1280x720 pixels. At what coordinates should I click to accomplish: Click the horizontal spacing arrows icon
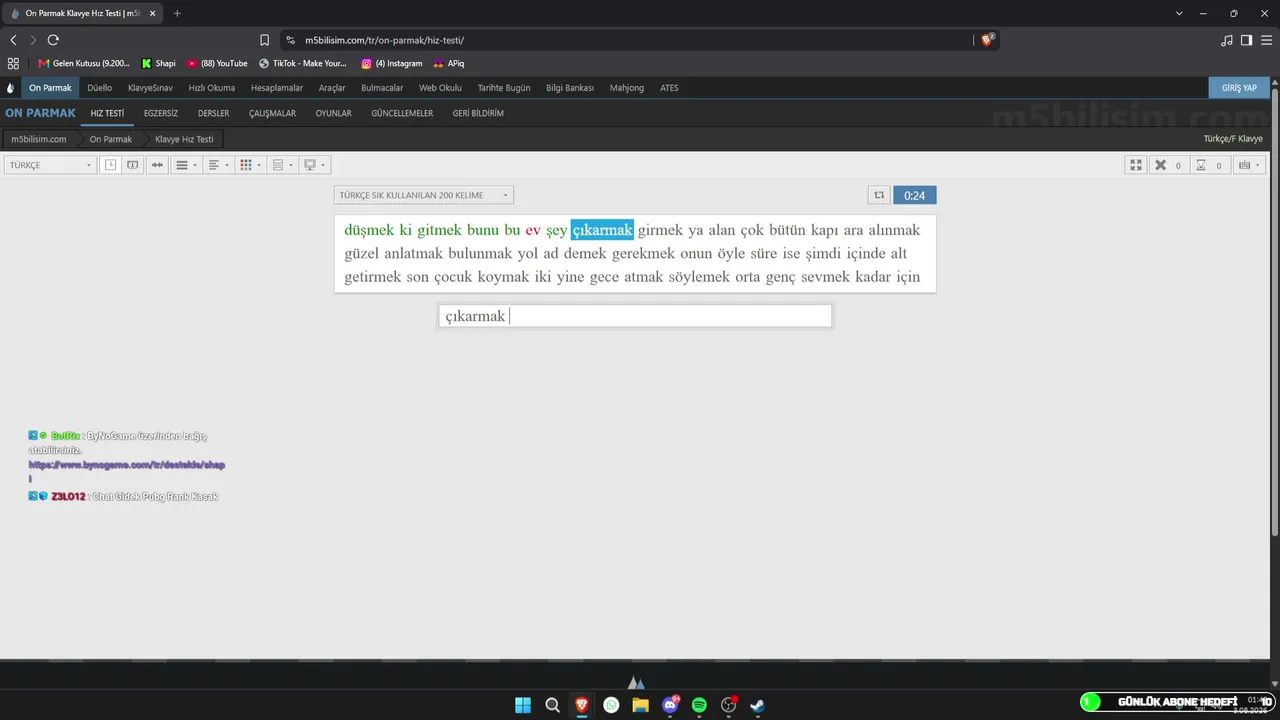pos(157,165)
